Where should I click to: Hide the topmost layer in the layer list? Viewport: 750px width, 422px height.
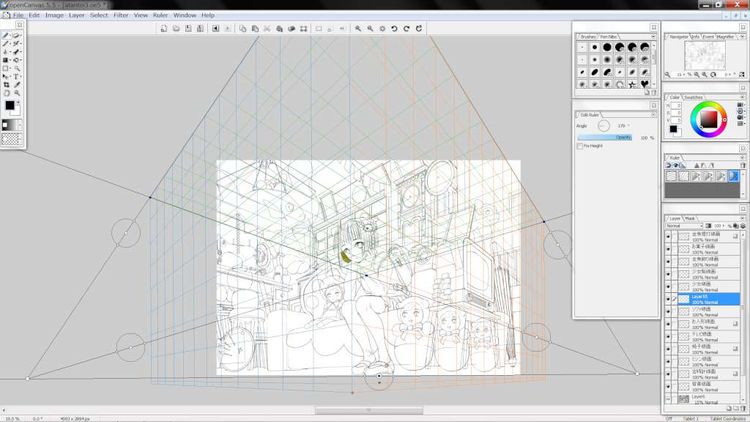668,236
